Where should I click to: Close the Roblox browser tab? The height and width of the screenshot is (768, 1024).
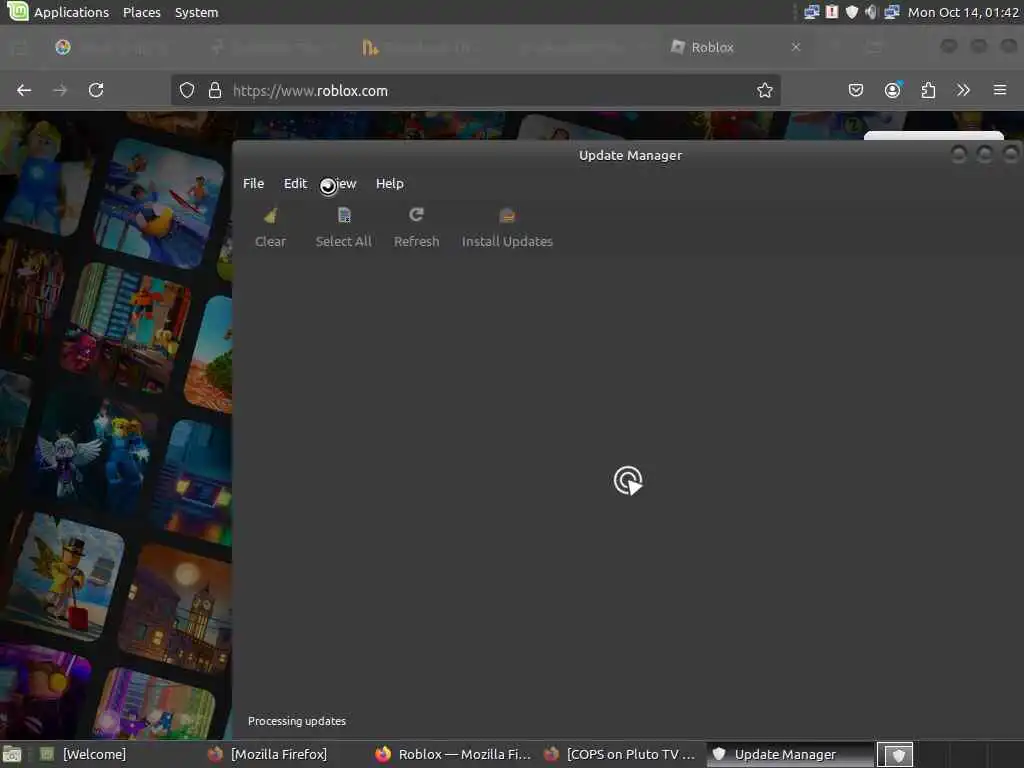click(795, 47)
